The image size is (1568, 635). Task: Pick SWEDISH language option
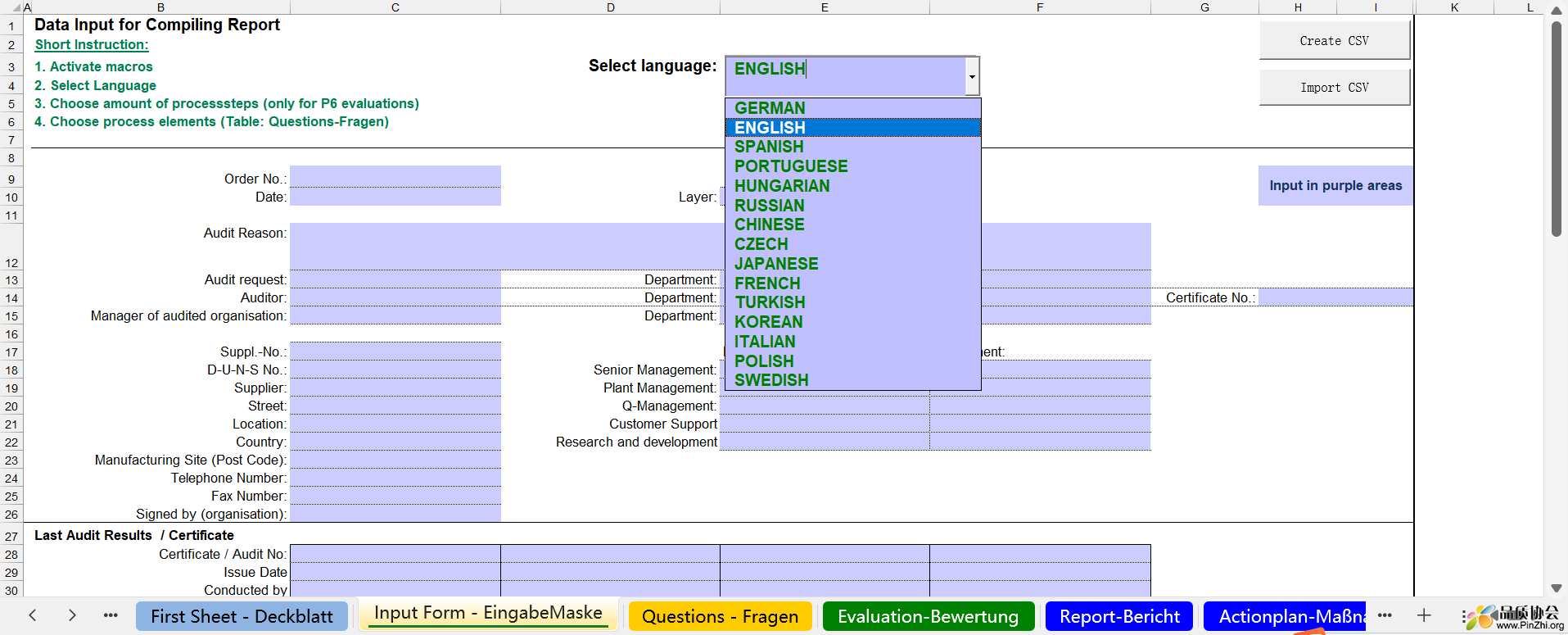pos(852,380)
